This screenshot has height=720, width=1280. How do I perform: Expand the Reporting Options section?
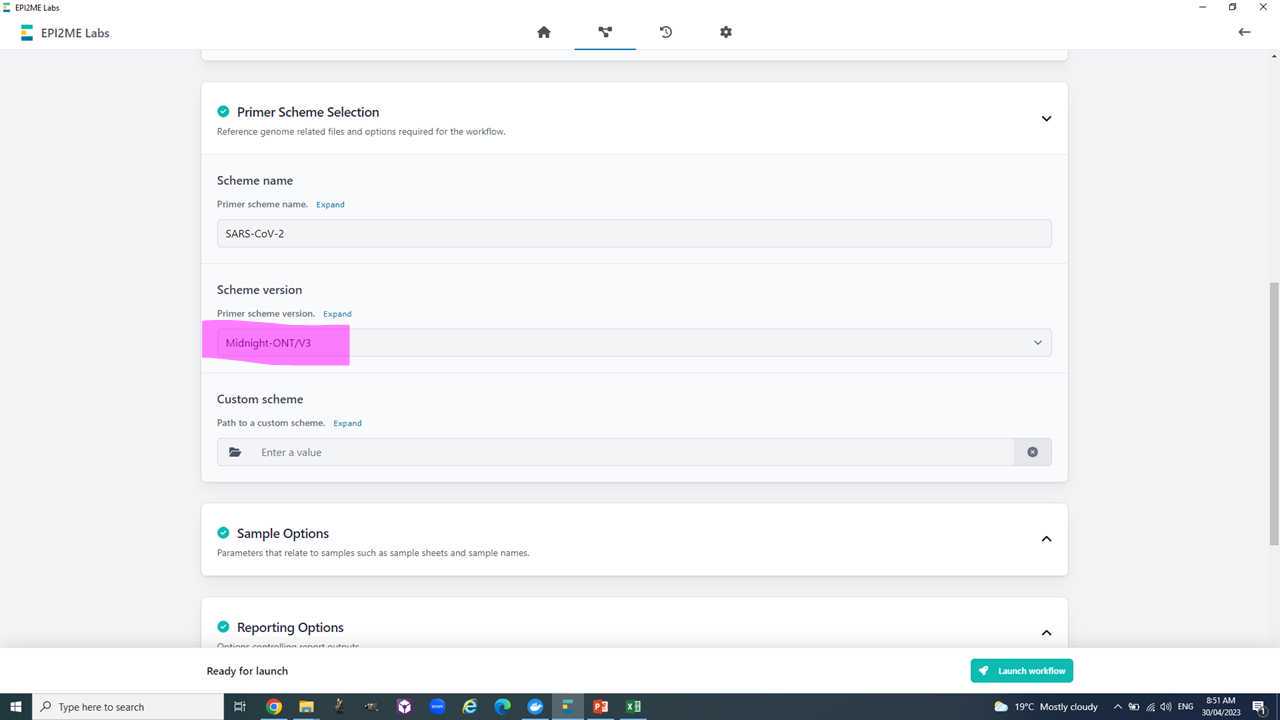[x=1046, y=632]
